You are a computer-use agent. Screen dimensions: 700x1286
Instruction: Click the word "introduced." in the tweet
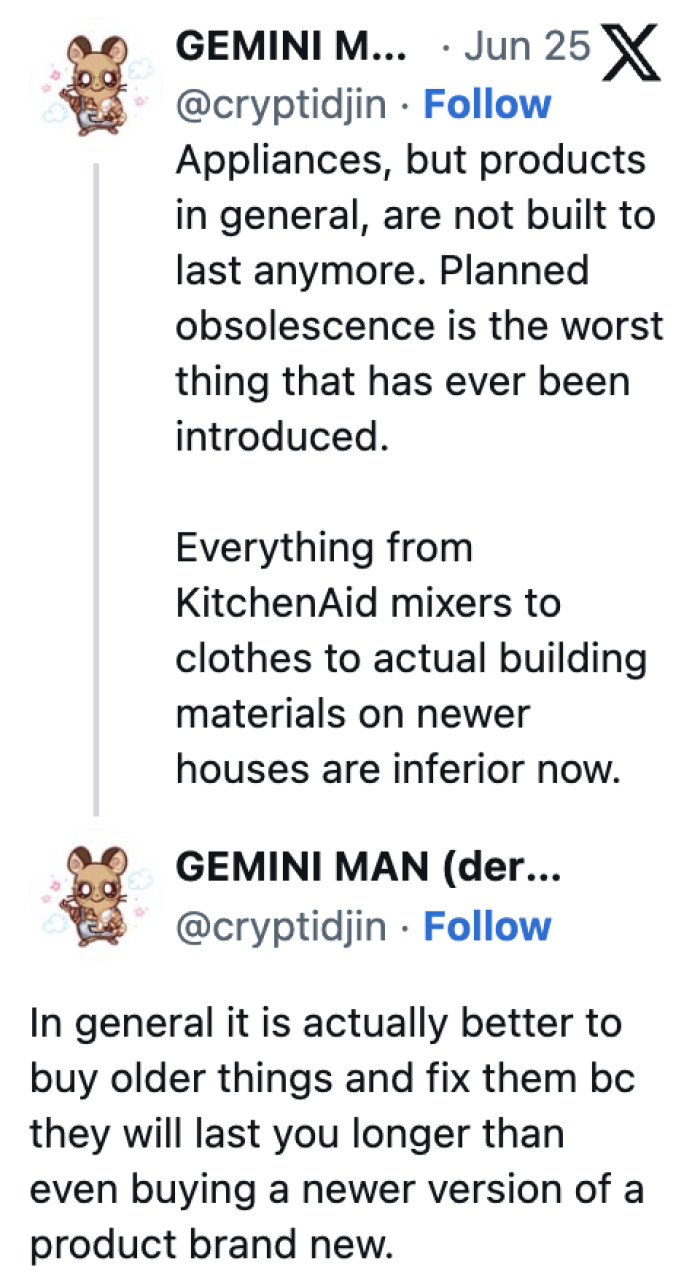pyautogui.click(x=281, y=438)
